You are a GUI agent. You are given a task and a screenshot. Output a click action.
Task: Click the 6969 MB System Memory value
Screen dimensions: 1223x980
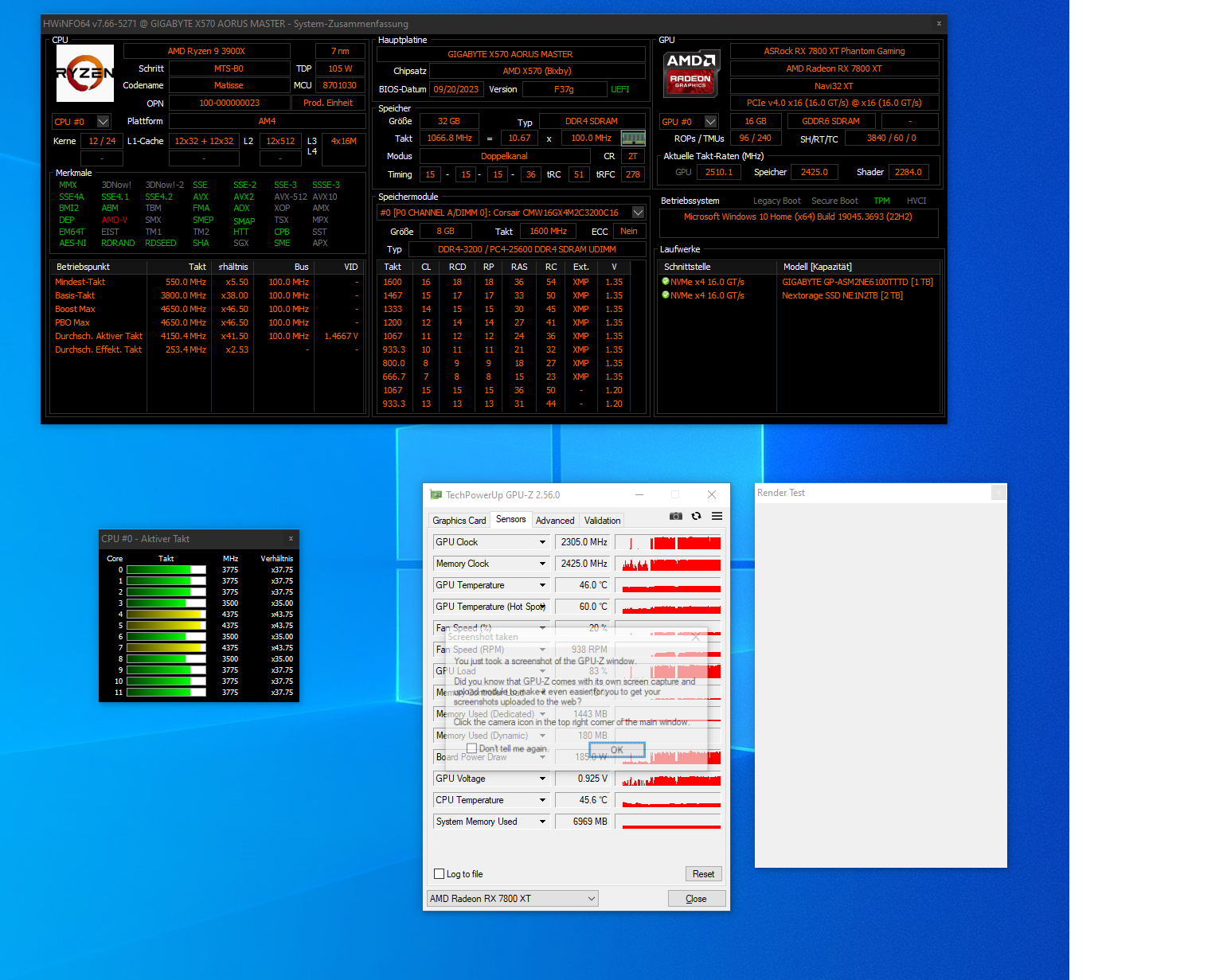point(583,822)
